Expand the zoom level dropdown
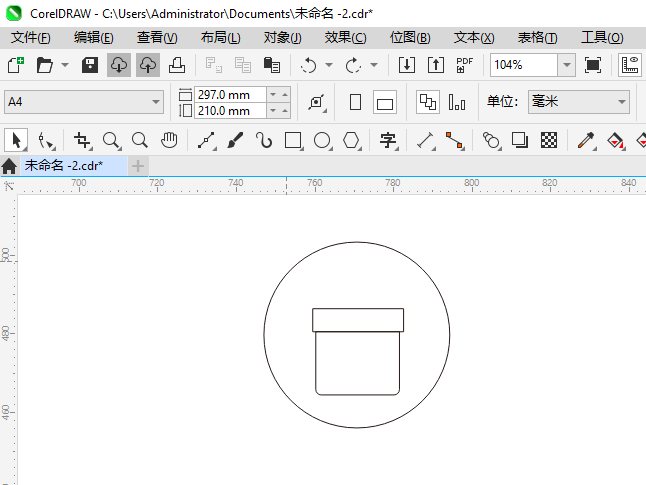646x485 pixels. tap(567, 65)
